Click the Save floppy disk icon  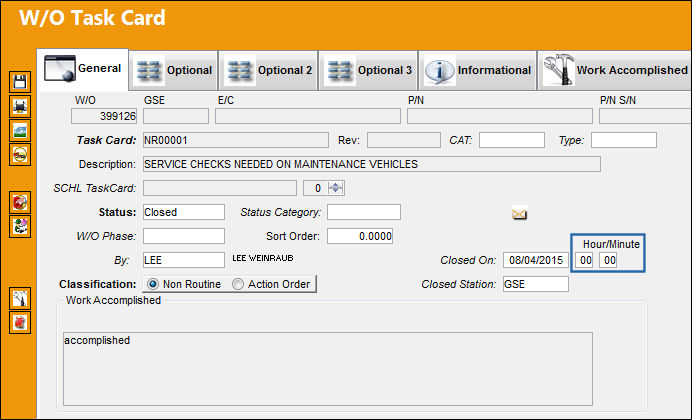tap(20, 82)
